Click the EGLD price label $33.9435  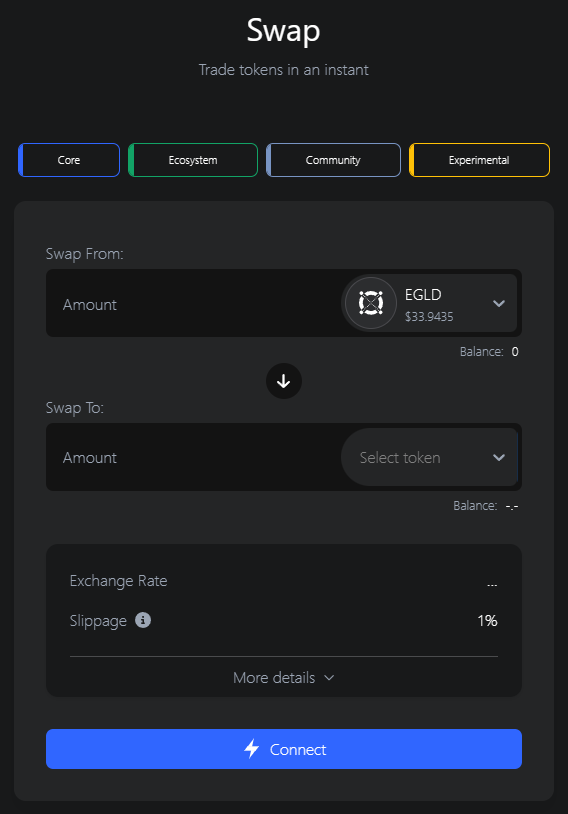429,317
